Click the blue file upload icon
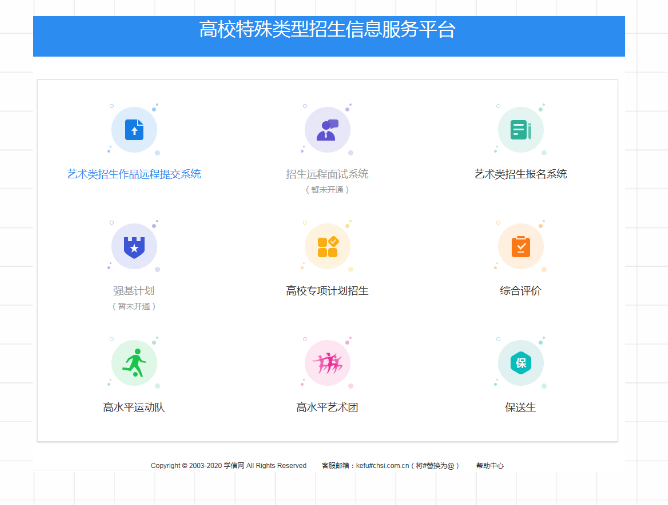This screenshot has width=668, height=505. click(x=134, y=130)
